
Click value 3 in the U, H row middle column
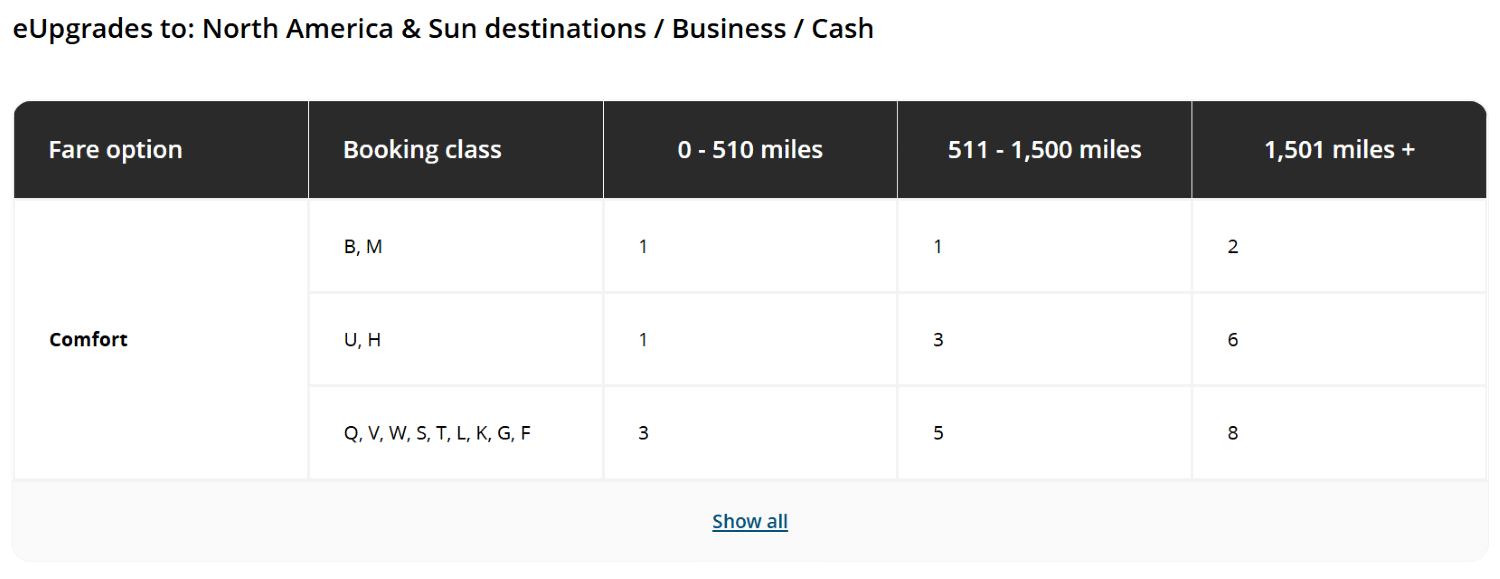937,339
